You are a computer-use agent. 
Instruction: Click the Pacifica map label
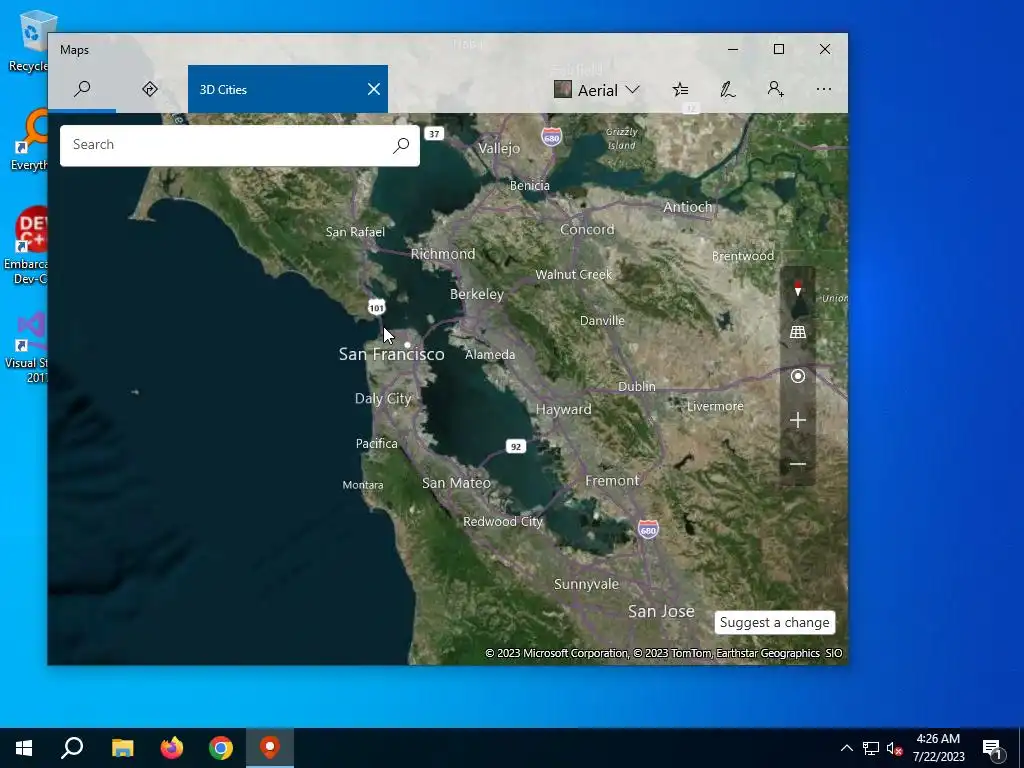[376, 444]
